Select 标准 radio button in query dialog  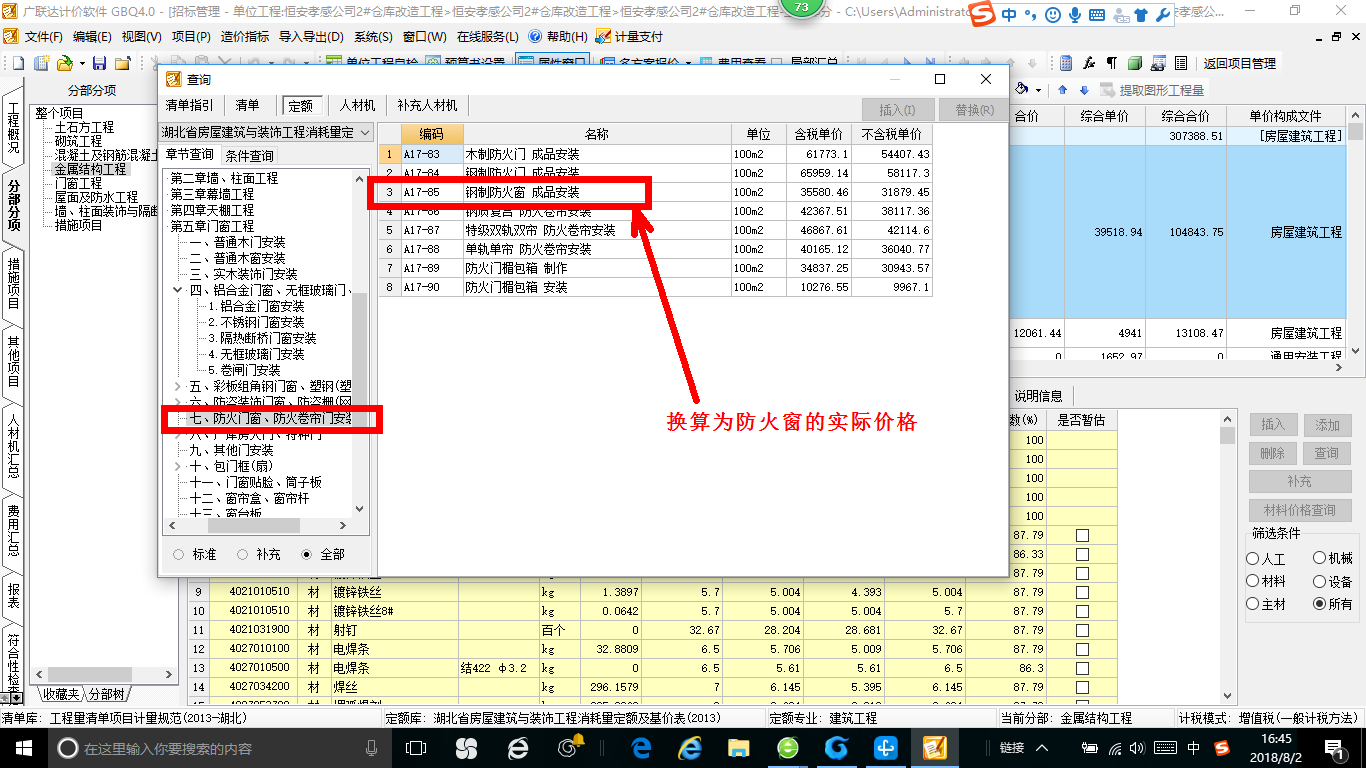pyautogui.click(x=179, y=554)
